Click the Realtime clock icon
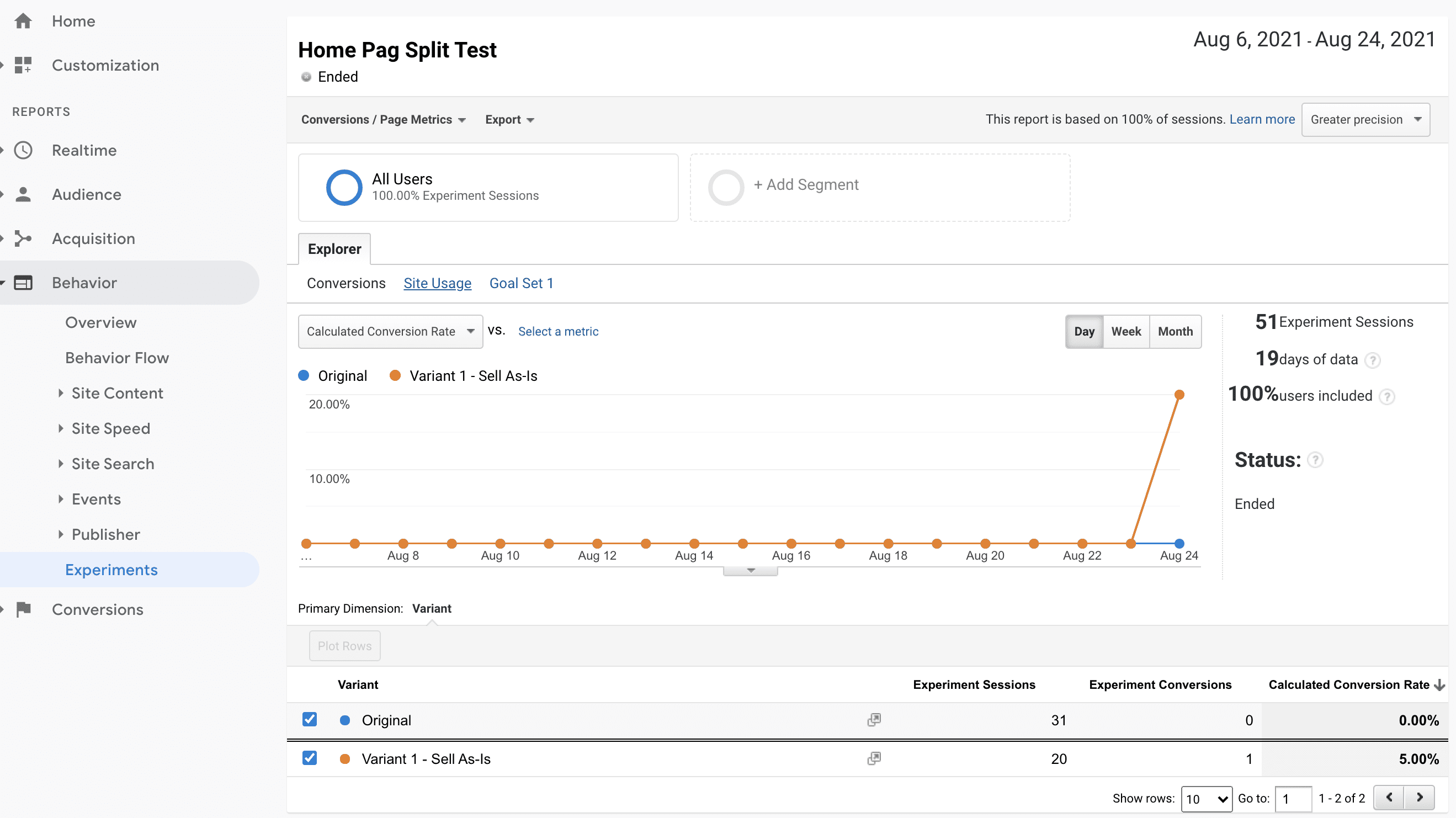Image resolution: width=1456 pixels, height=818 pixels. pos(23,150)
